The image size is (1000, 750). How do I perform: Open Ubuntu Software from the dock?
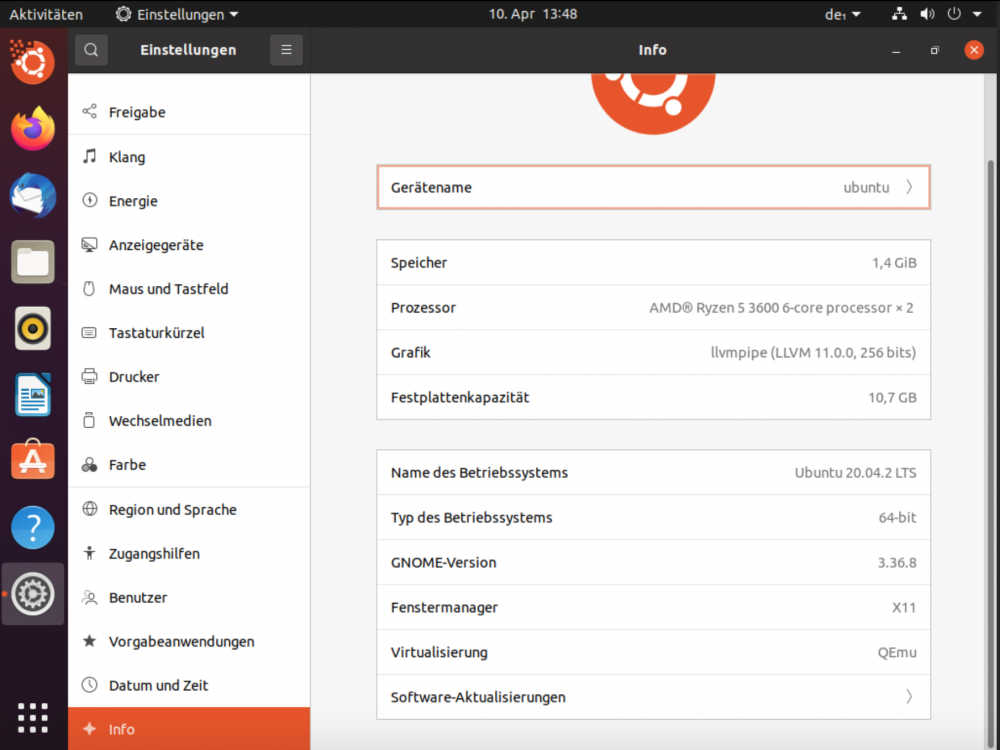(x=33, y=460)
